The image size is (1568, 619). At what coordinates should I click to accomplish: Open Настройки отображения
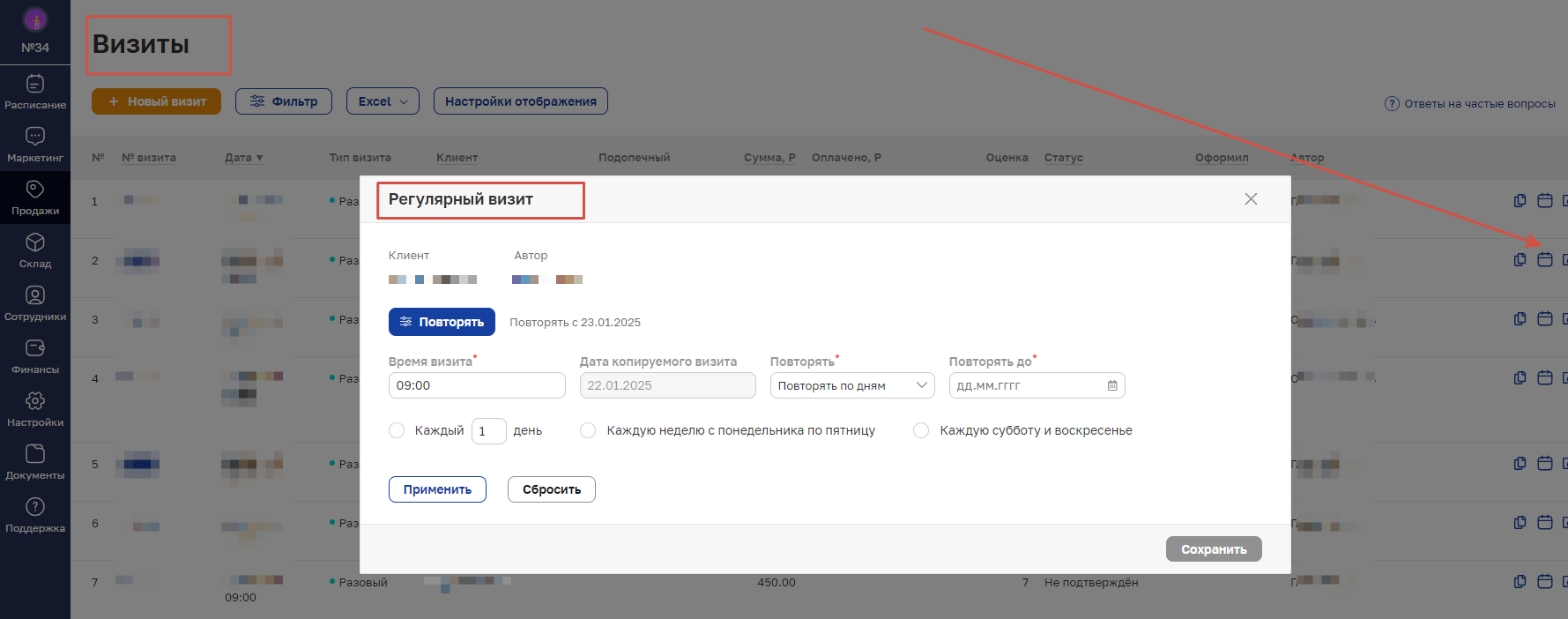coord(521,101)
